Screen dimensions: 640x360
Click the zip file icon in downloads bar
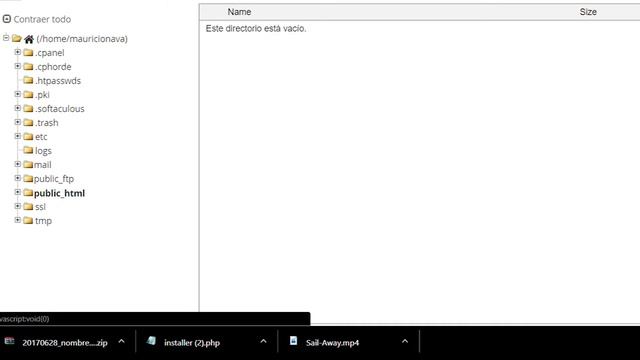point(9,341)
